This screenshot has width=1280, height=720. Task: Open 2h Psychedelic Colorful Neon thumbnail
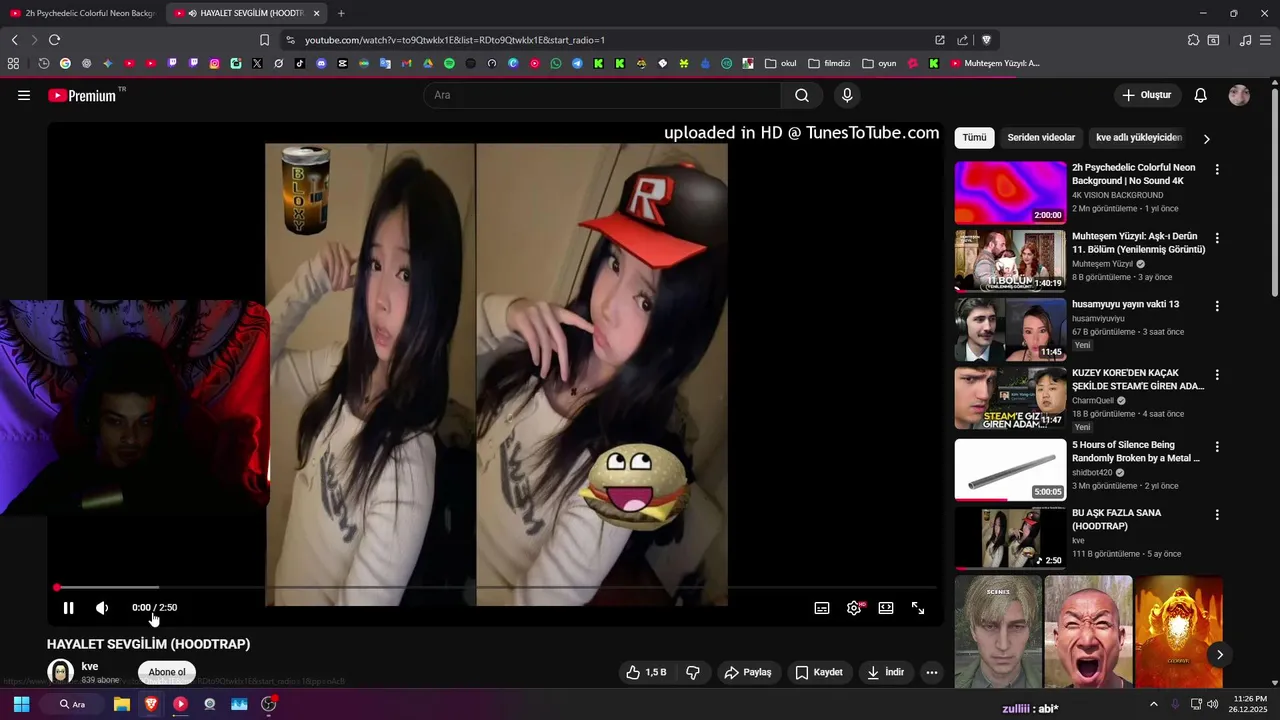pyautogui.click(x=1010, y=193)
